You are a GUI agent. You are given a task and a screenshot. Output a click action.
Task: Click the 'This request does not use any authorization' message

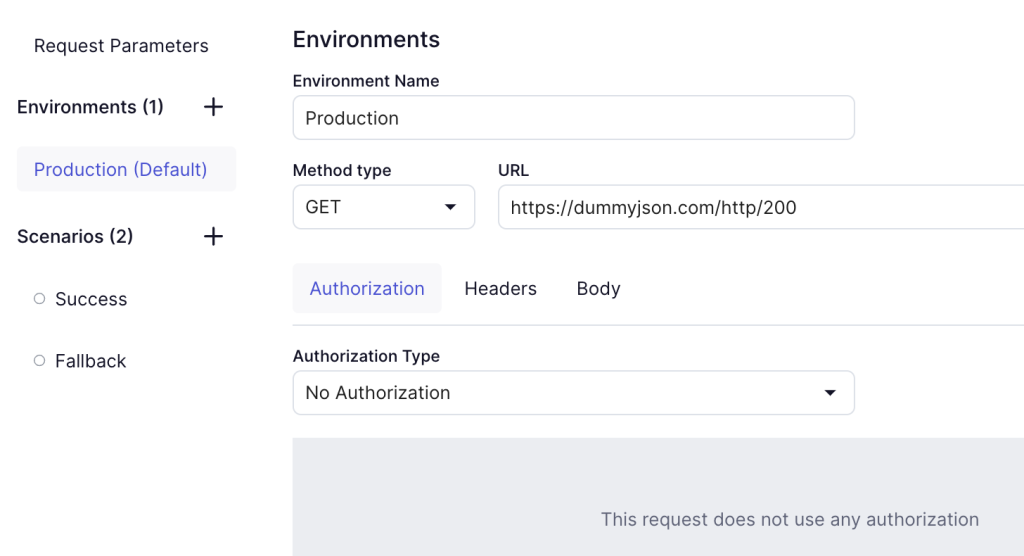[790, 519]
